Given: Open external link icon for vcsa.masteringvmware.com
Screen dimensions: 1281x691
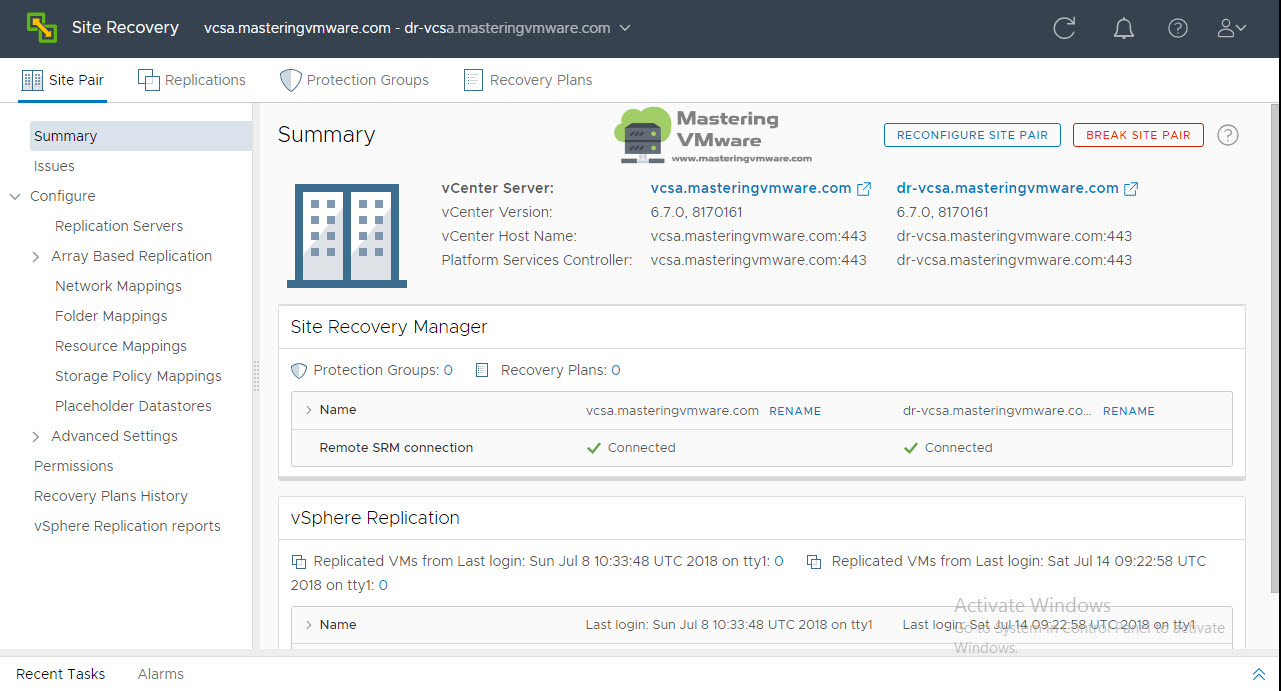Looking at the screenshot, I should [x=864, y=188].
